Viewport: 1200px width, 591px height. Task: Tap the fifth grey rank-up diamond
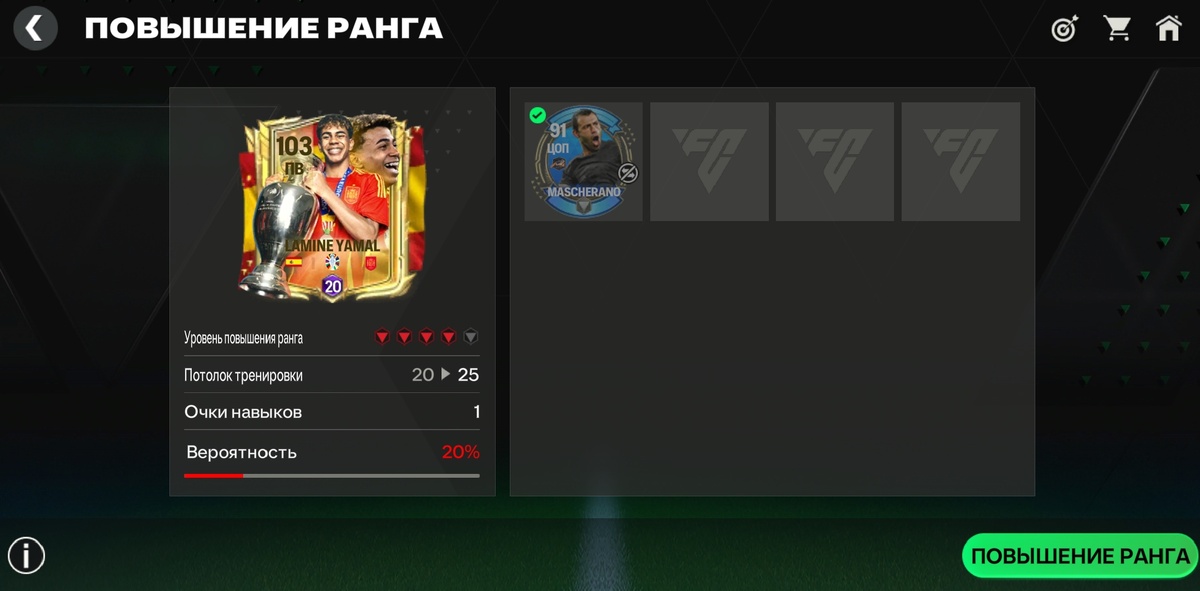(x=471, y=337)
